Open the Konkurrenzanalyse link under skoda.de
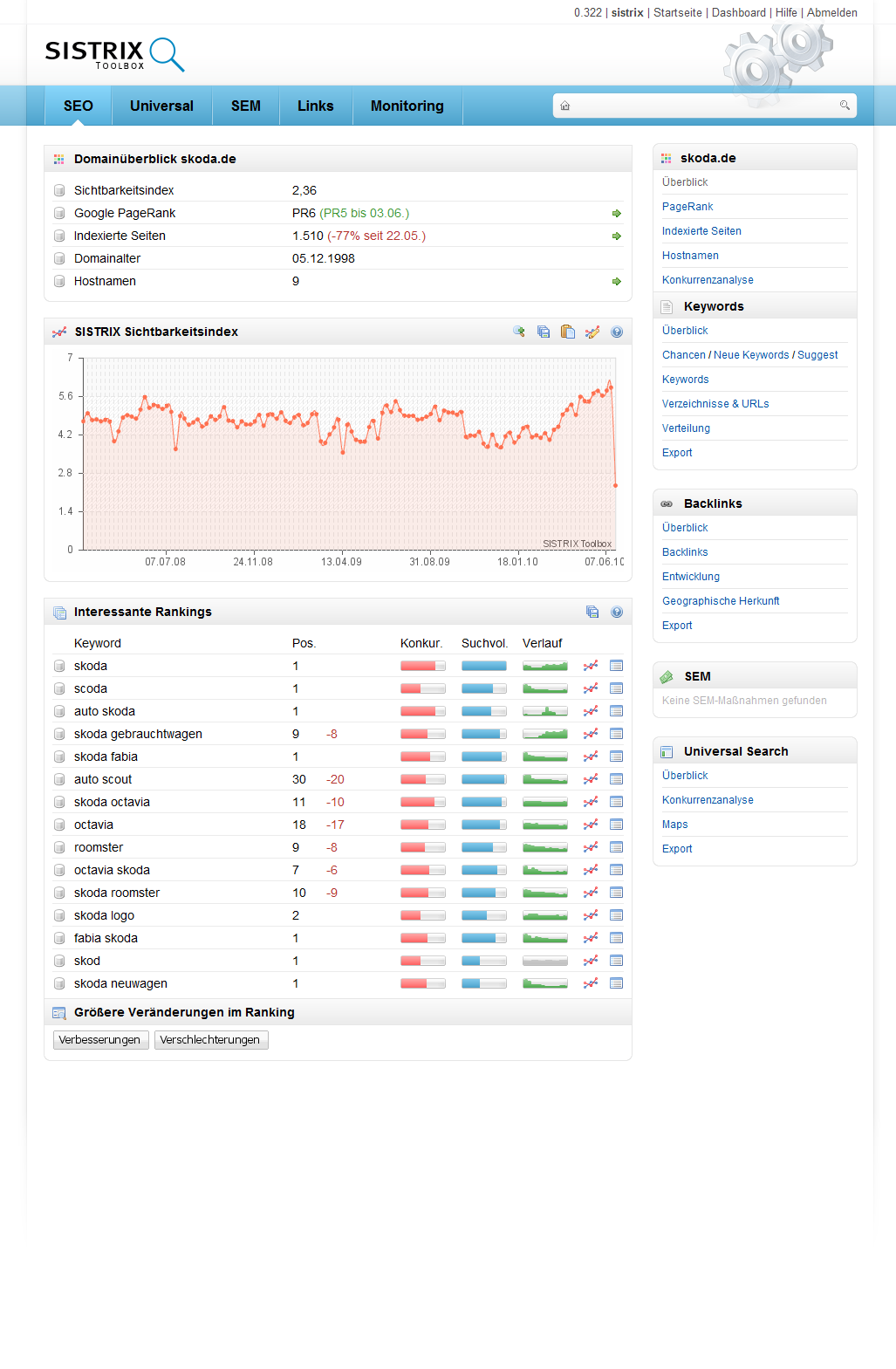Viewport: 896px width, 1369px height. pyautogui.click(x=708, y=280)
